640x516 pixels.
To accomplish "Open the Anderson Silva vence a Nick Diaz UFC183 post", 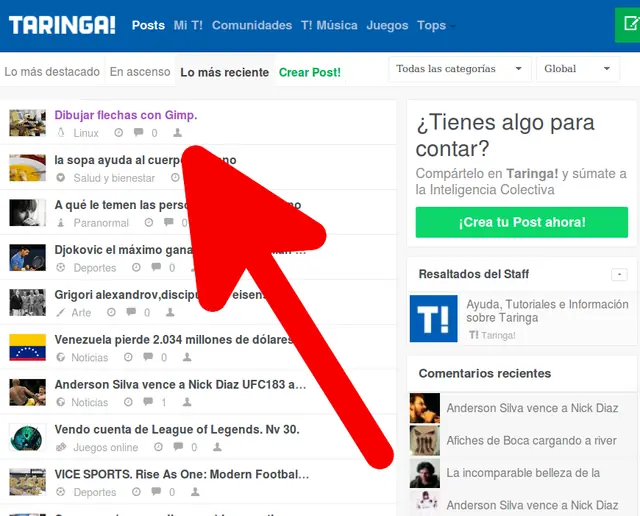I will click(180, 385).
